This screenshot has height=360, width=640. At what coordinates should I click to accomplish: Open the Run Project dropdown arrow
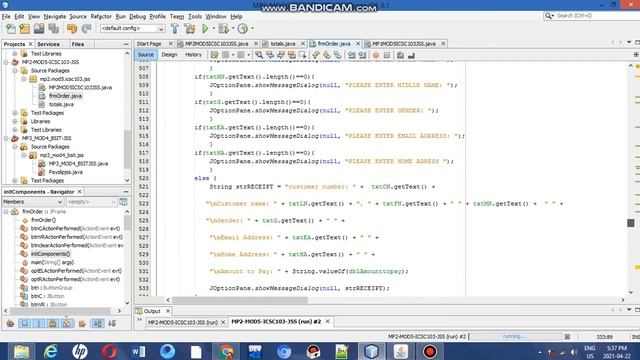213,29
